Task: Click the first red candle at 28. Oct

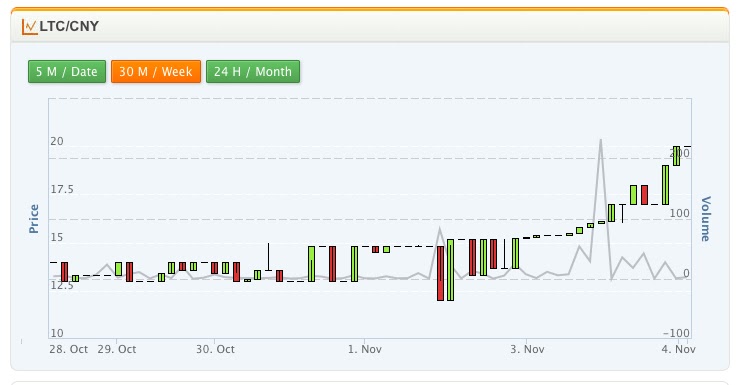Action: (x=64, y=272)
